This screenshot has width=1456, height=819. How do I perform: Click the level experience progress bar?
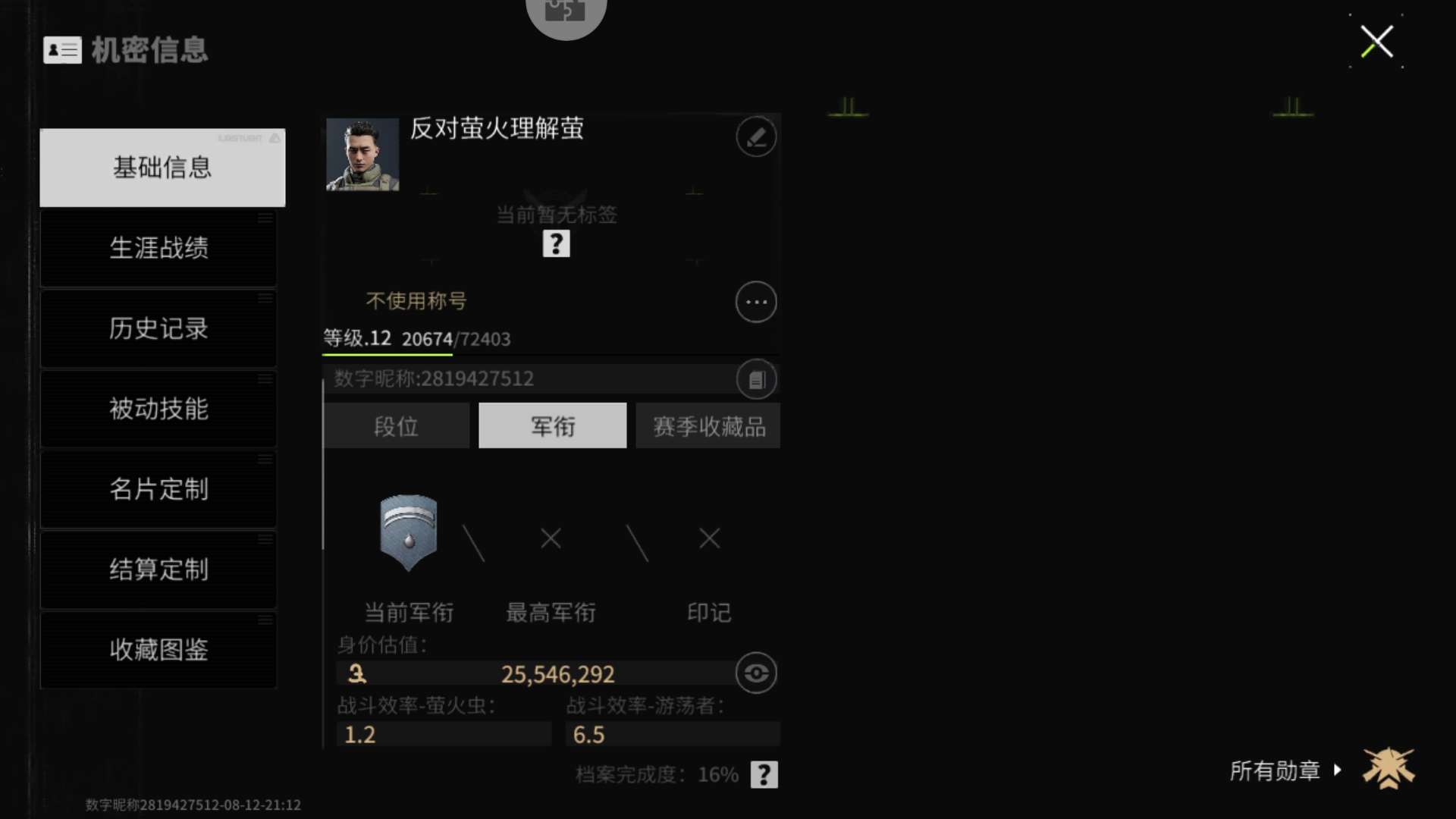point(551,354)
